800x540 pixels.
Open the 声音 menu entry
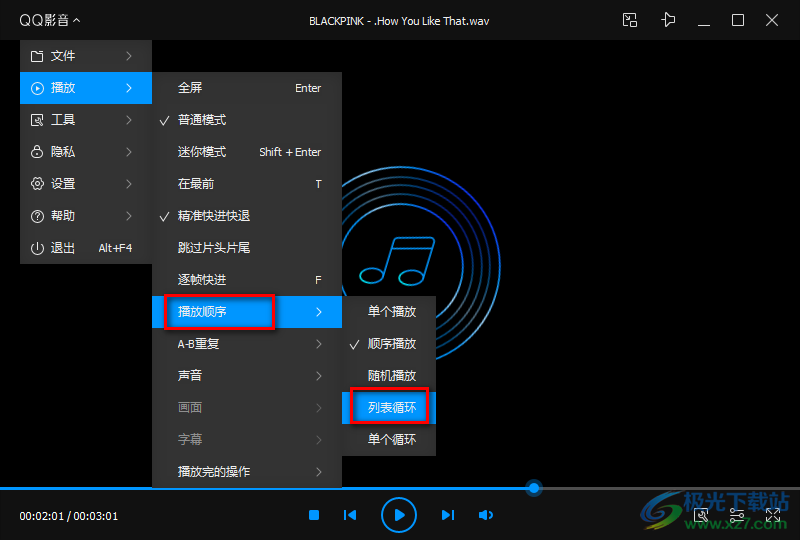point(247,376)
